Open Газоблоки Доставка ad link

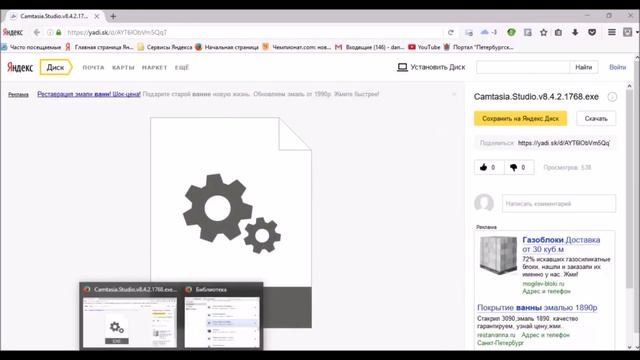[561, 244]
